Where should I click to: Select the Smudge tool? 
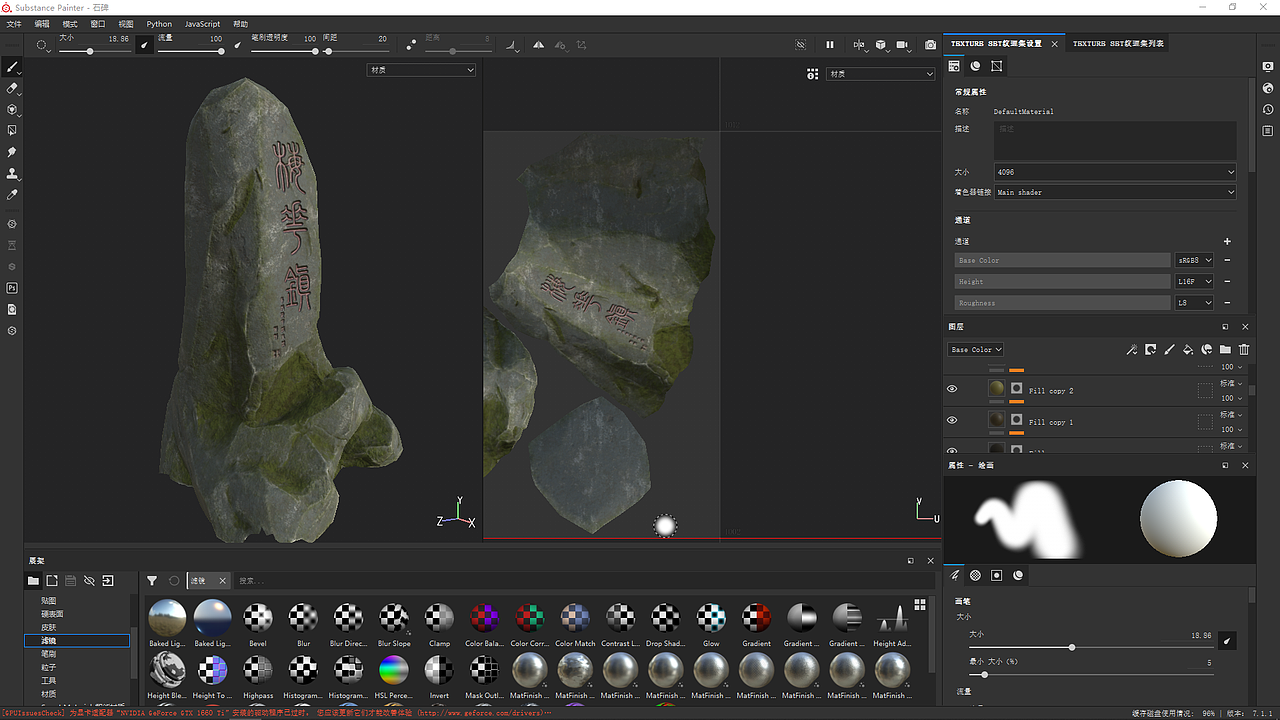(12, 152)
